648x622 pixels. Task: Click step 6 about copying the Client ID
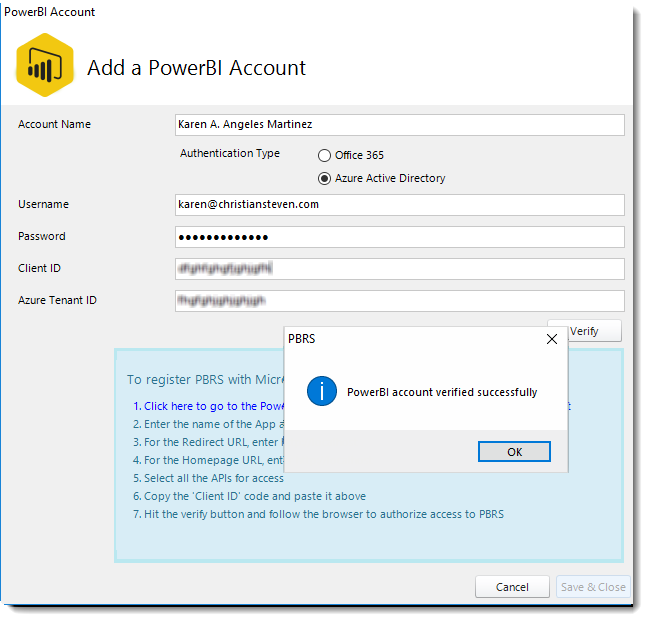[249, 496]
